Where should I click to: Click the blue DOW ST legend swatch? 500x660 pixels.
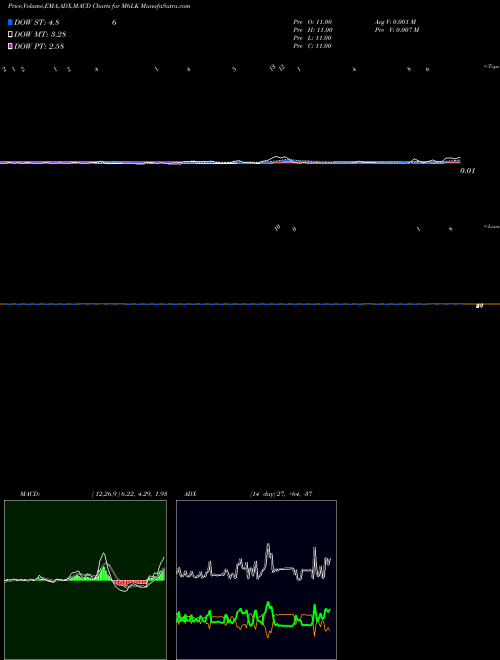click(10, 22)
